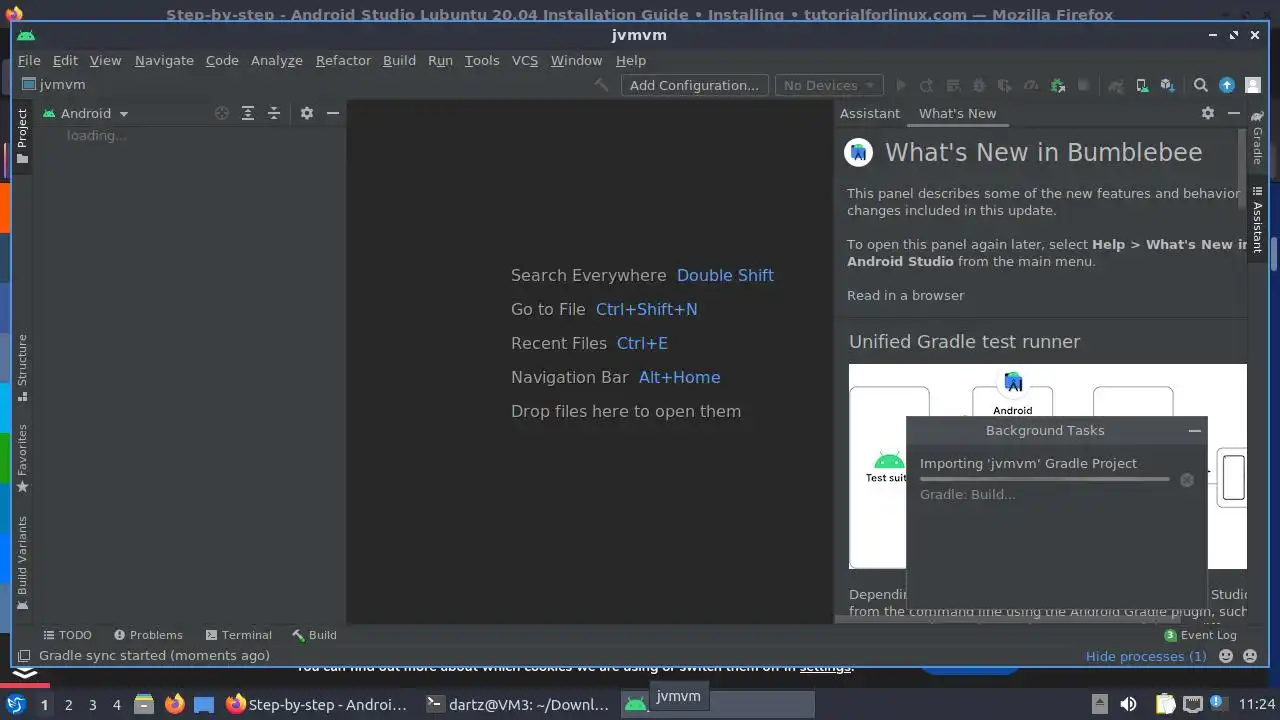This screenshot has width=1280, height=720.
Task: Open the Device Manager icon
Action: coord(1142,85)
